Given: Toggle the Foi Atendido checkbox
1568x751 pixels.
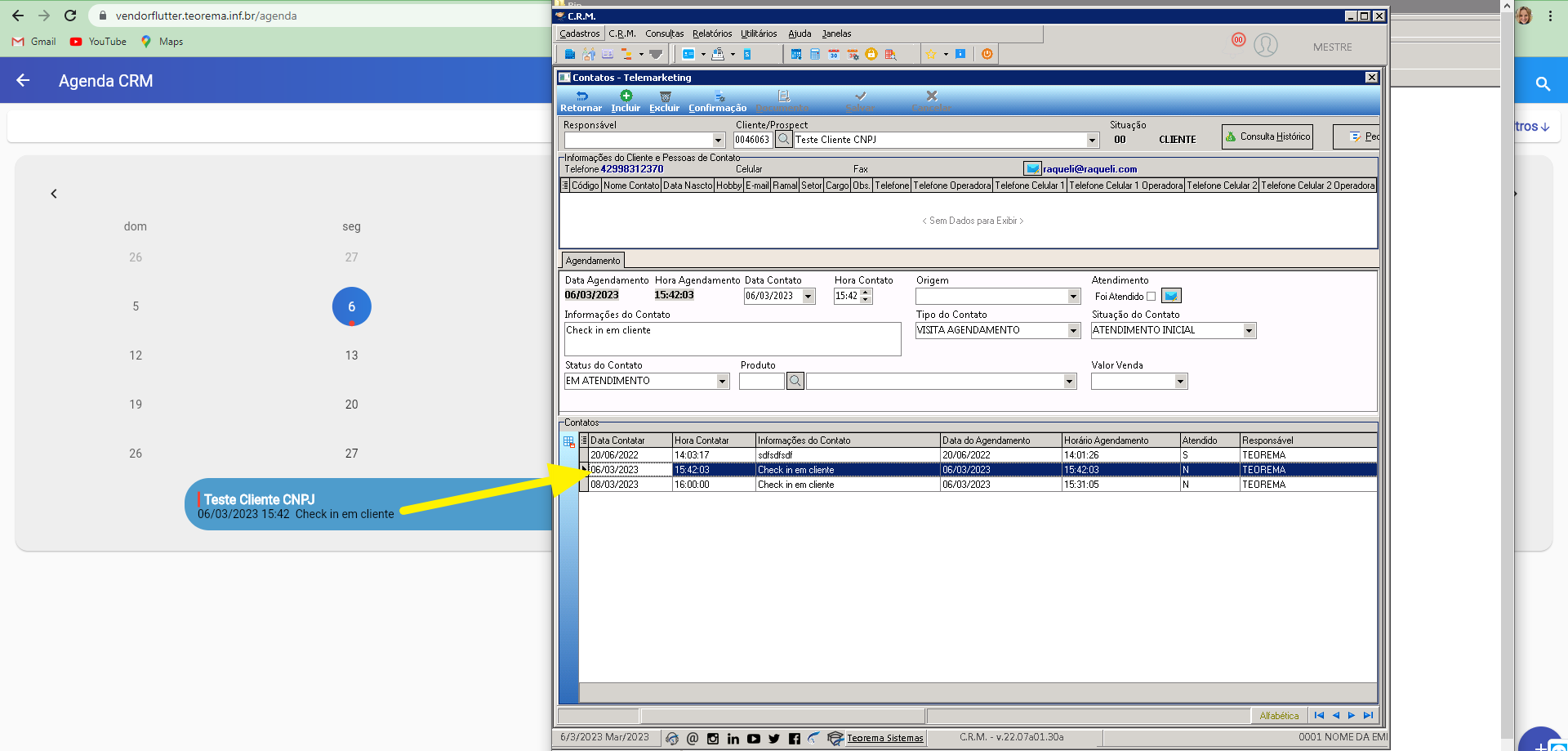Looking at the screenshot, I should [x=1151, y=297].
